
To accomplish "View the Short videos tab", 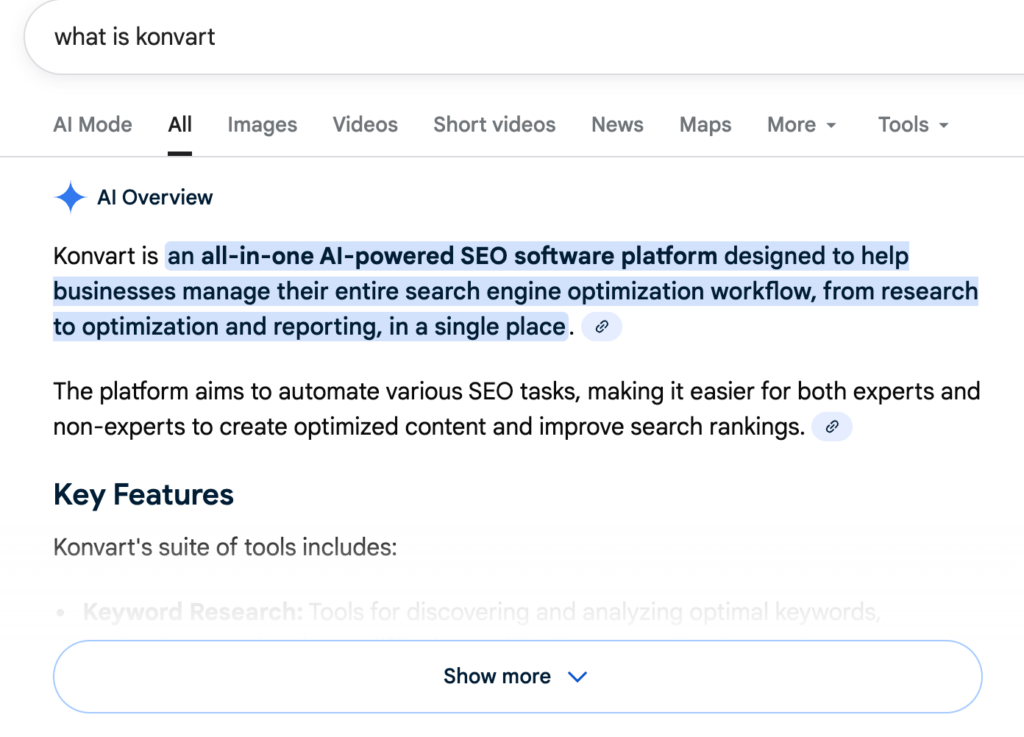I will pos(494,125).
